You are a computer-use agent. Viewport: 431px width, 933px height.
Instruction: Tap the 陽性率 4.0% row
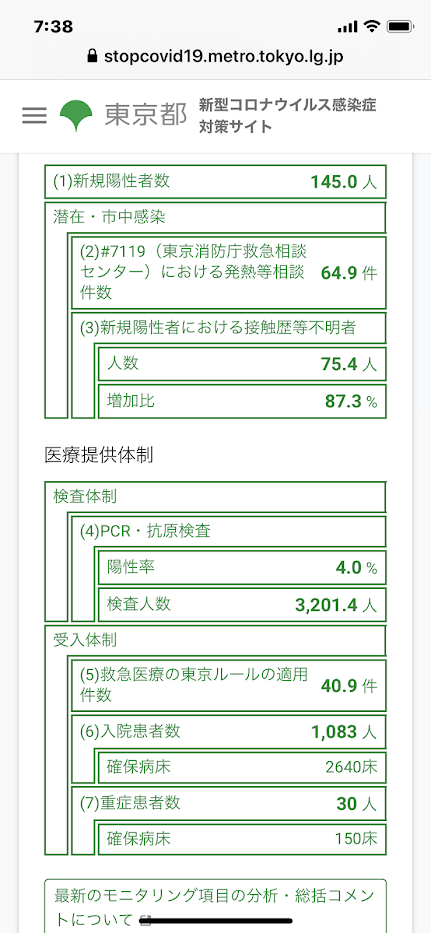pos(242,568)
